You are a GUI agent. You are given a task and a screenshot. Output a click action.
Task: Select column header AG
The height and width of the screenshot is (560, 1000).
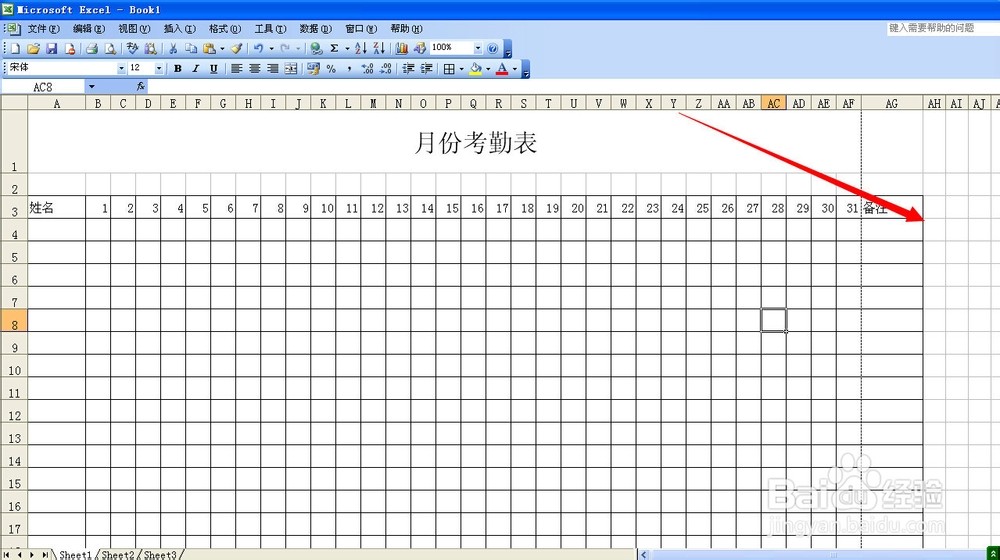coord(892,103)
